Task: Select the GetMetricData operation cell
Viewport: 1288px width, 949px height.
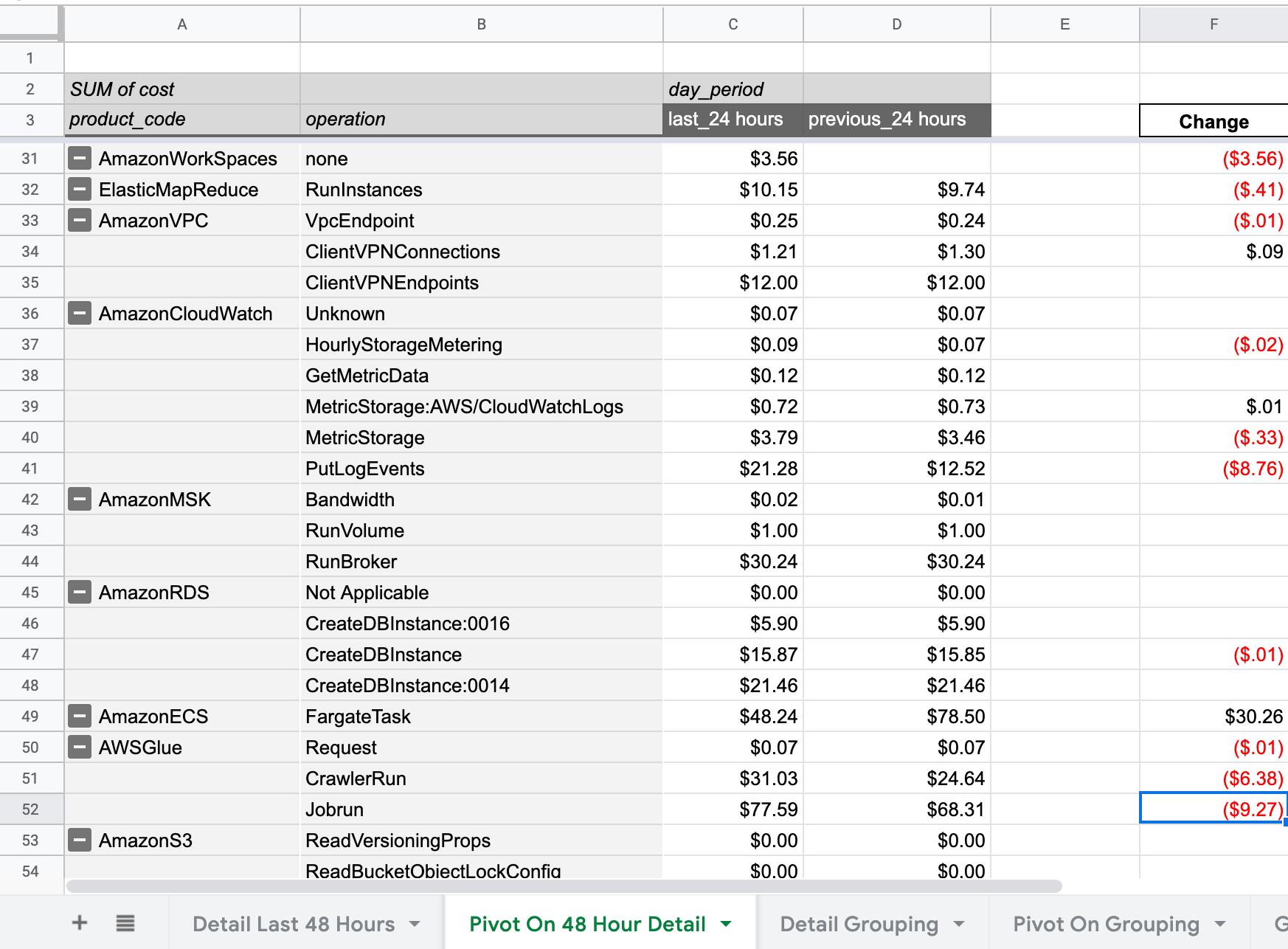Action: (x=481, y=375)
